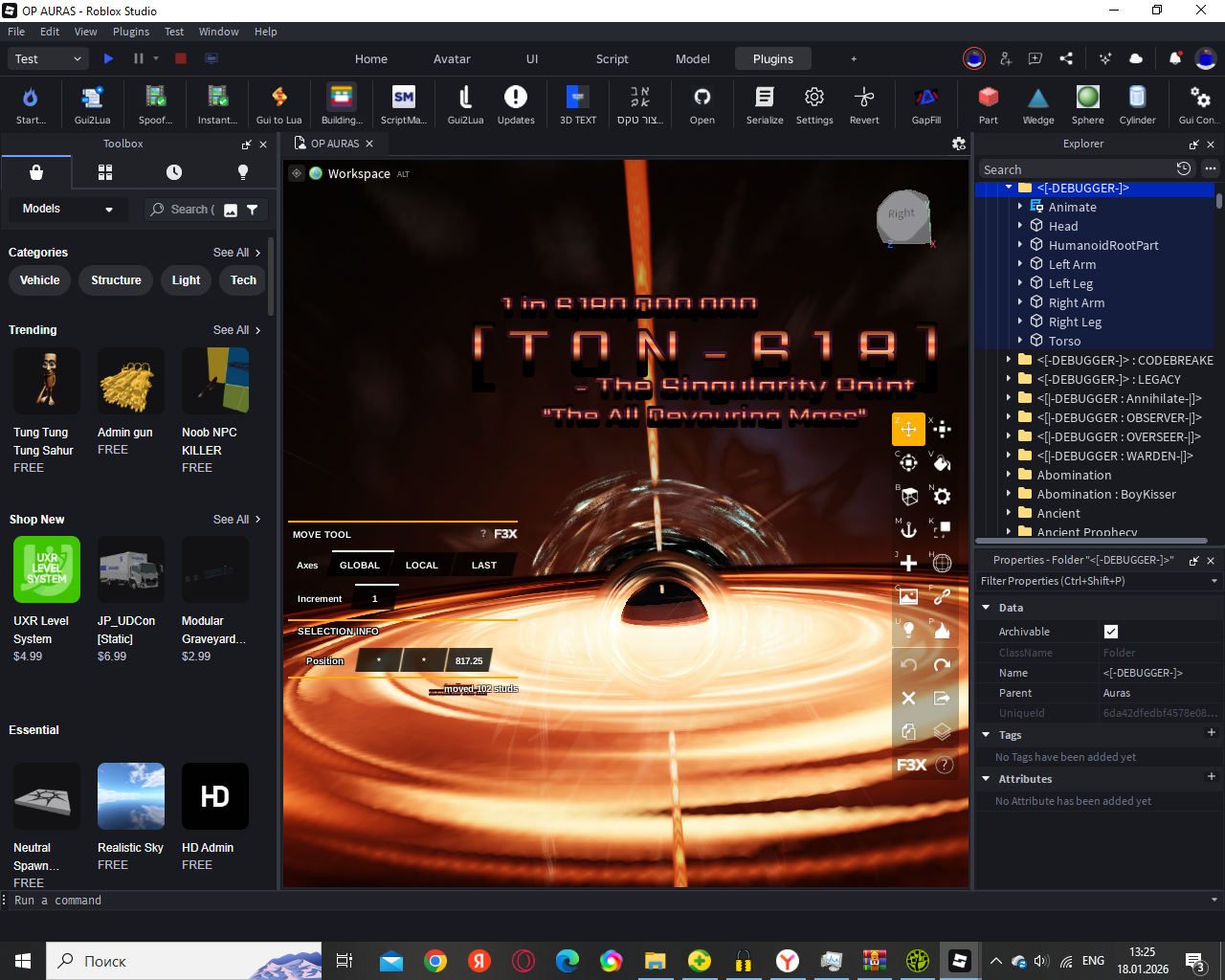1225x980 pixels.
Task: Open the F3X help question mark
Action: (944, 765)
